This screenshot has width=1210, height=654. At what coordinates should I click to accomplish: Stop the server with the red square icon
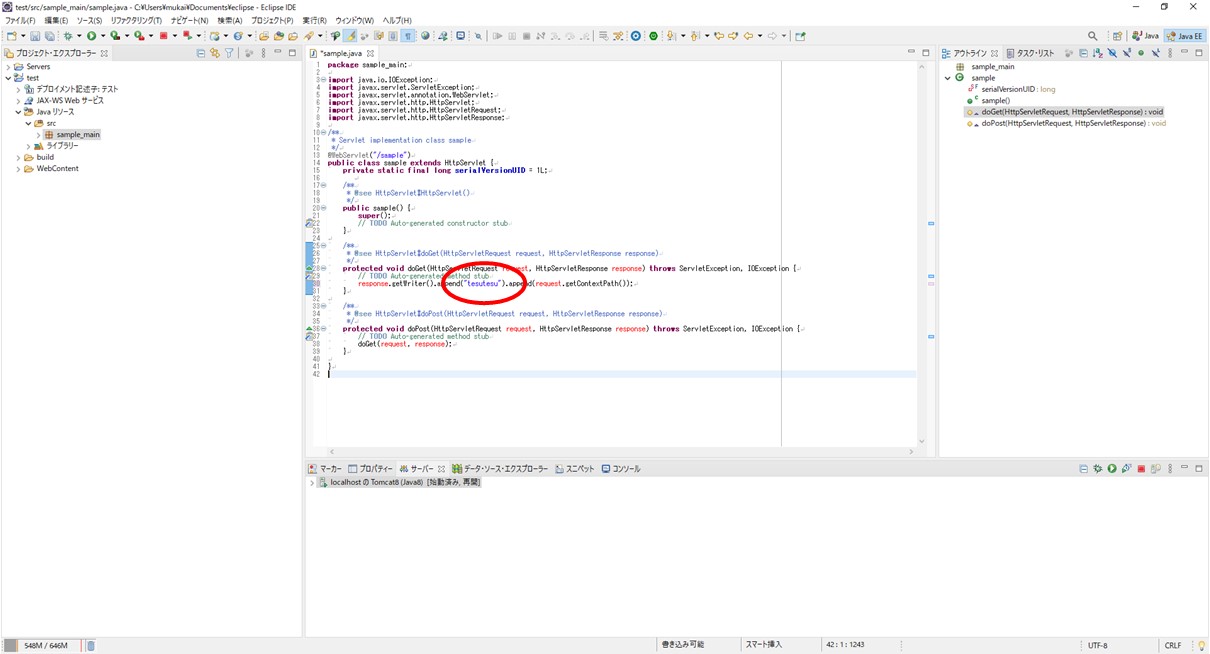click(x=1141, y=468)
